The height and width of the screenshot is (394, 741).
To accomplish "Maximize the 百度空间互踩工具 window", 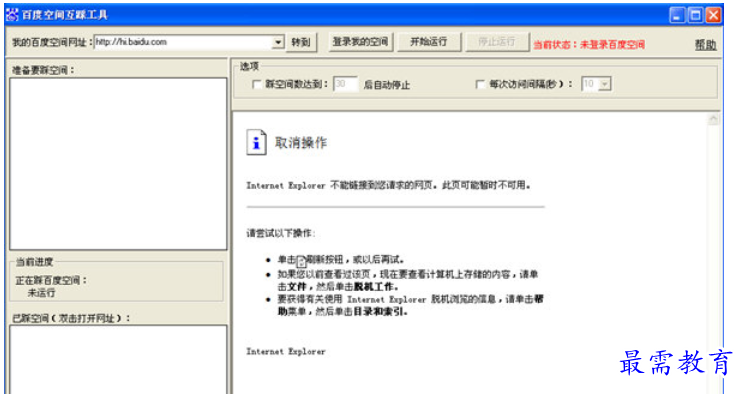I will click(695, 16).
